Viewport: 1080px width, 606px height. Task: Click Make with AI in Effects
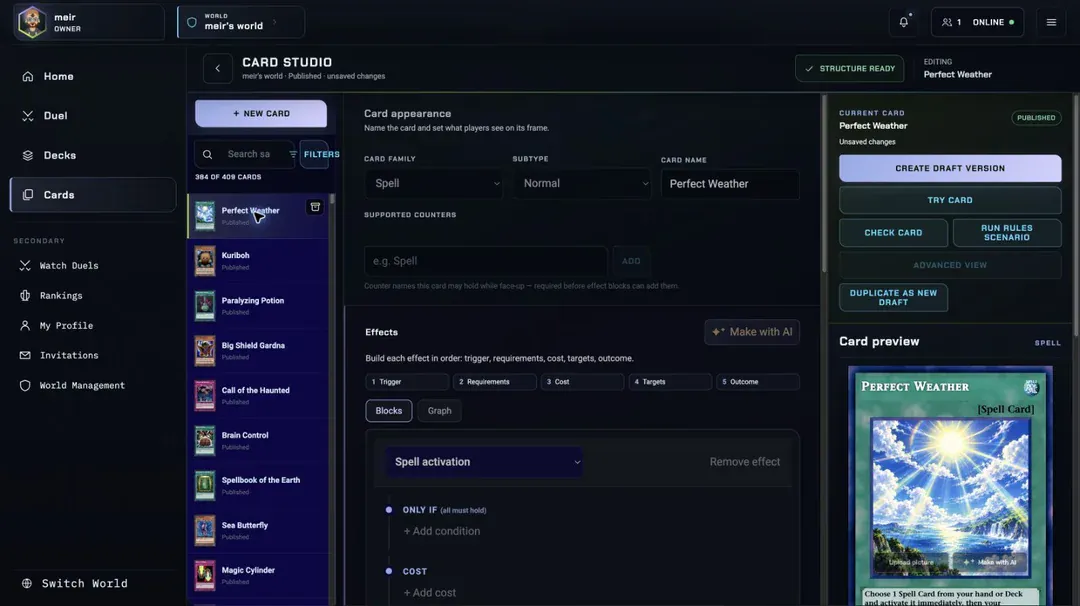coord(752,332)
